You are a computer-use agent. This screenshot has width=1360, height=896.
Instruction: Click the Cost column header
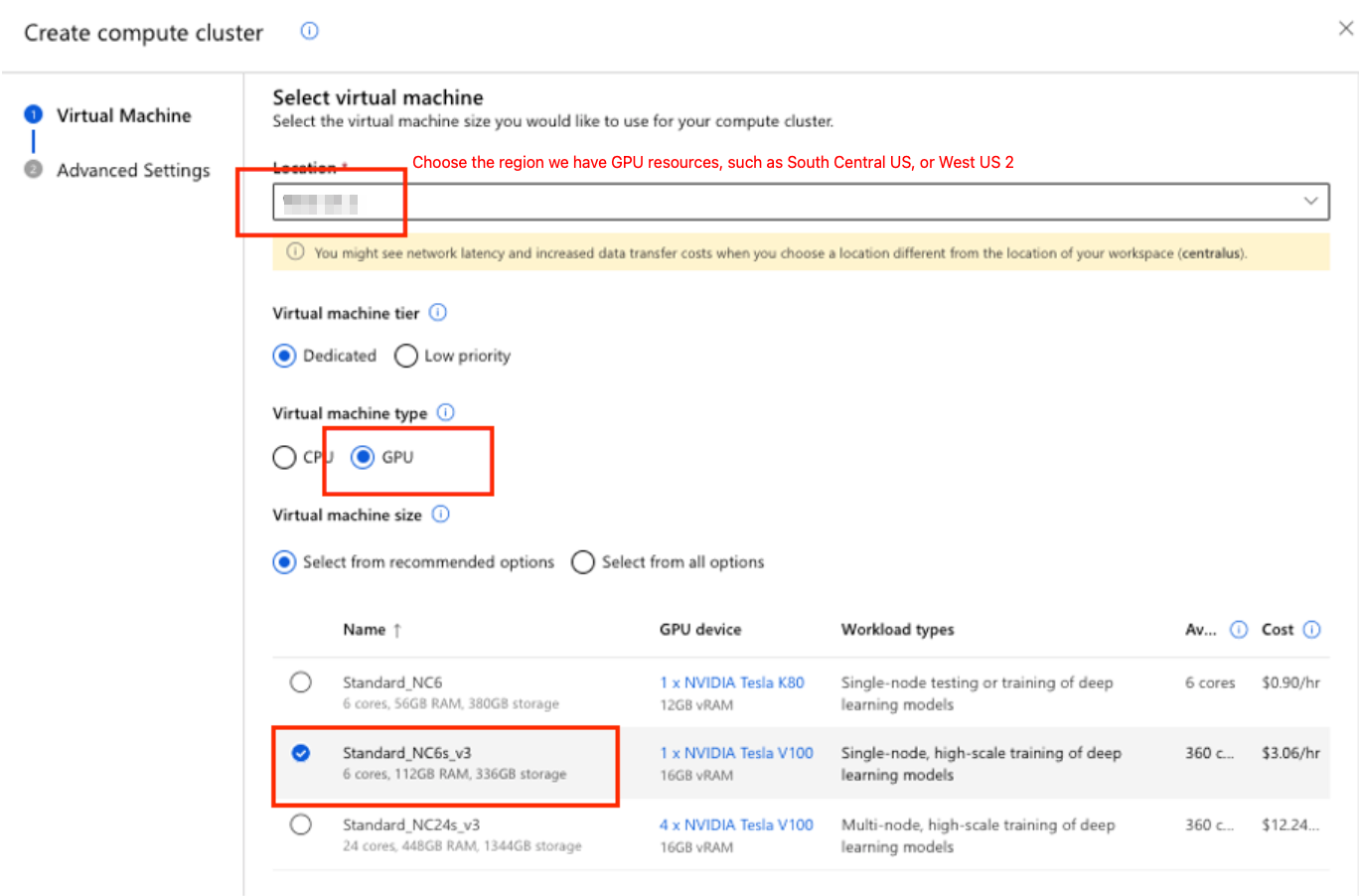pos(1278,630)
